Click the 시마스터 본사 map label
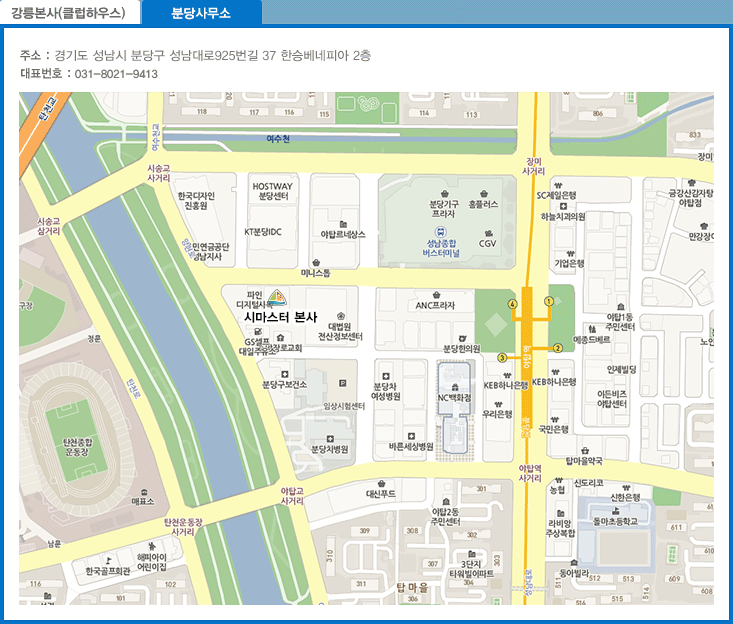Viewport: 733px width, 624px height. pos(280,317)
